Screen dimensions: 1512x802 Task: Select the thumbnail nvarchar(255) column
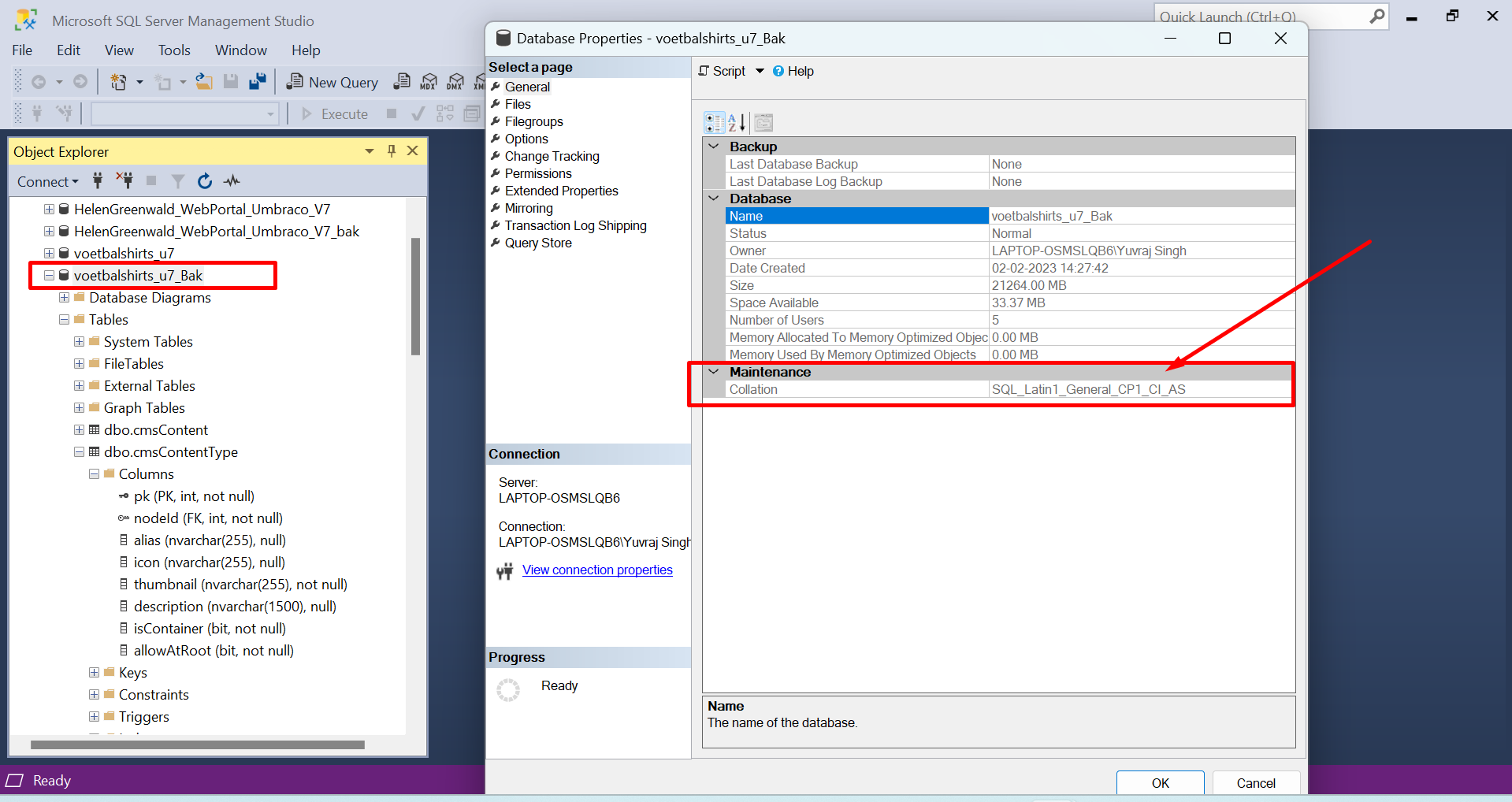tap(240, 585)
